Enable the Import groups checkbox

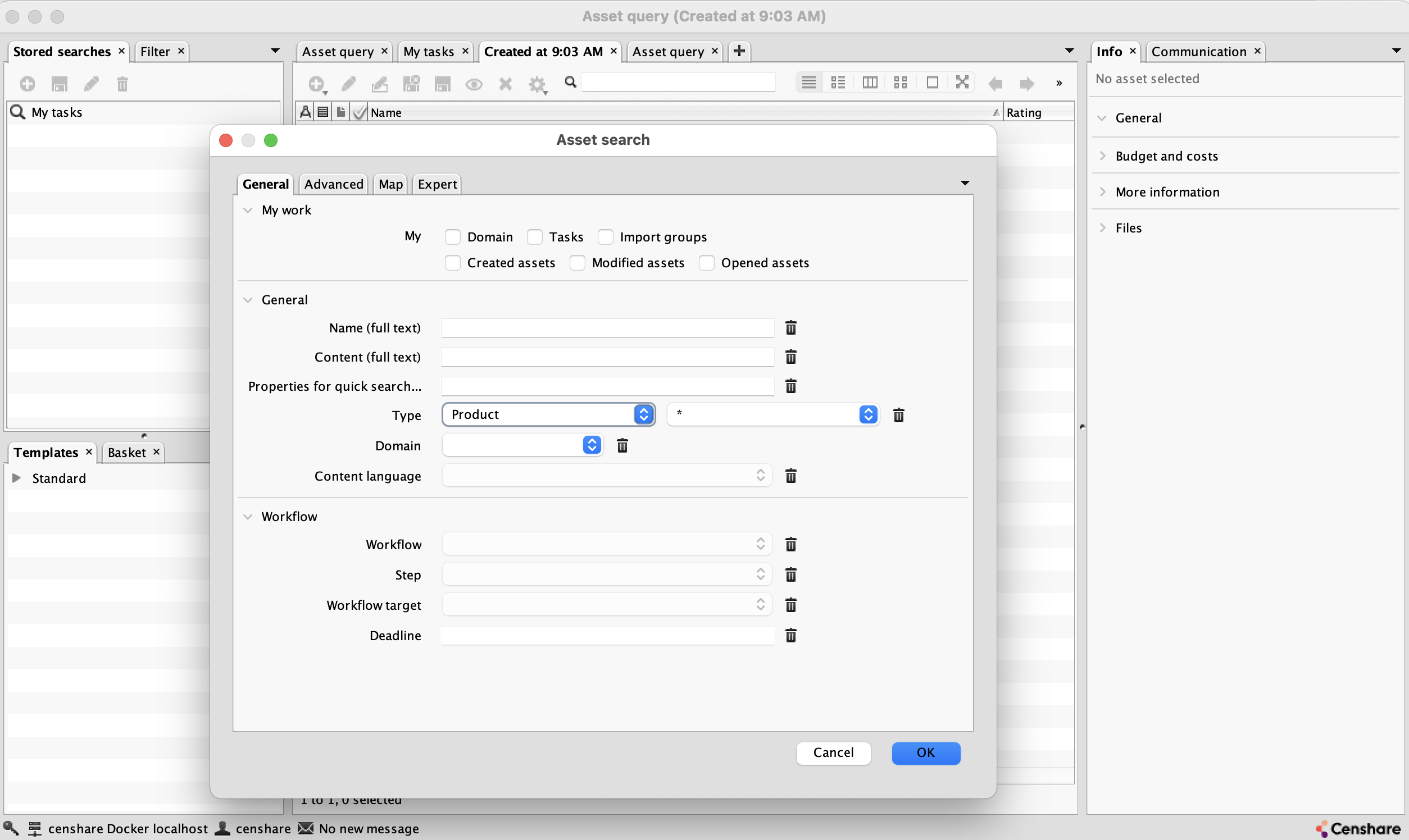click(606, 236)
